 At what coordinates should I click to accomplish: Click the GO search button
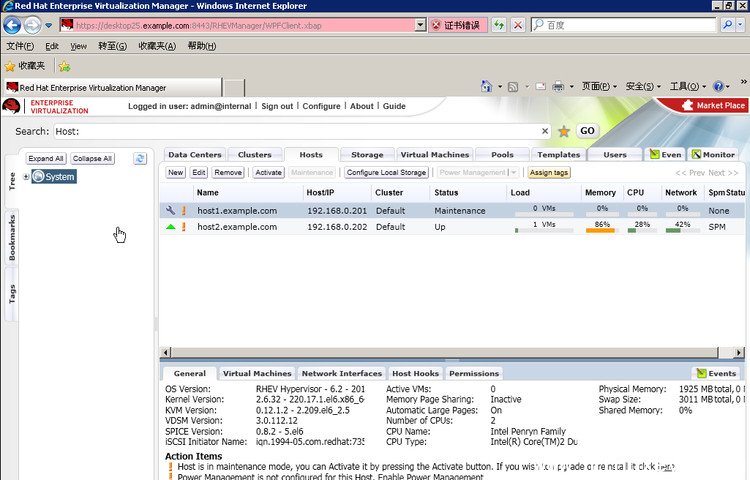(x=587, y=131)
